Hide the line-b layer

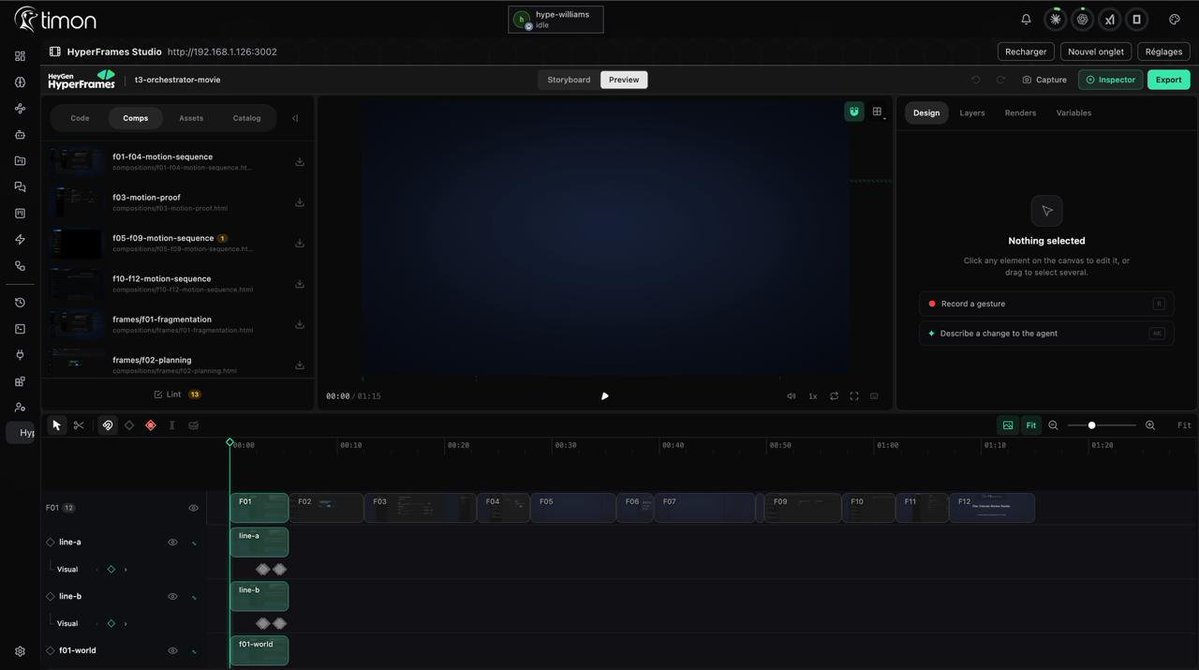173,597
